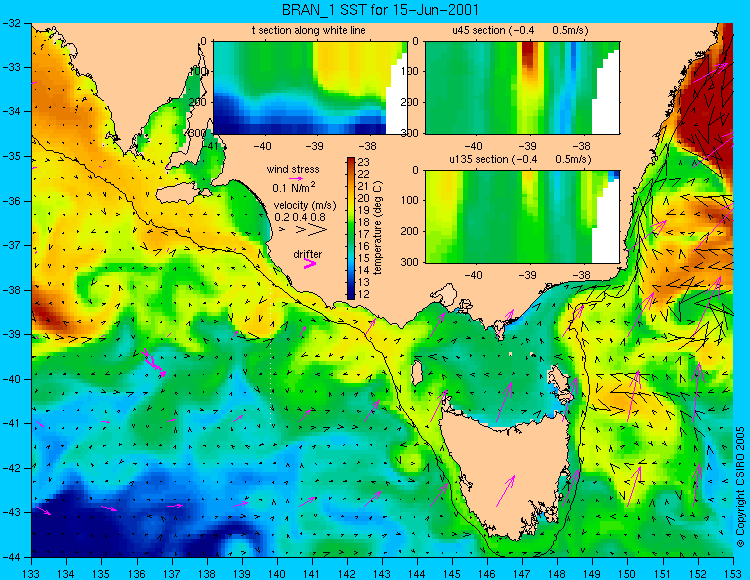
Task: Click depth label 100 on u45 section inset
Action: pos(412,71)
